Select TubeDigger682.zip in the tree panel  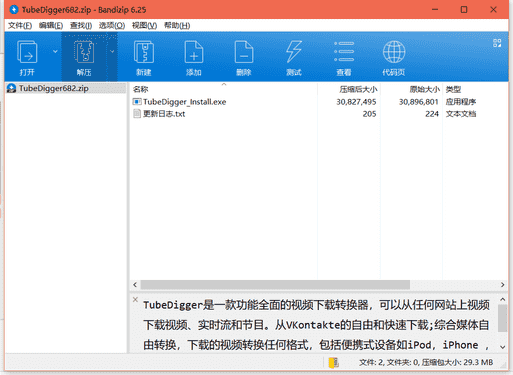coord(66,88)
